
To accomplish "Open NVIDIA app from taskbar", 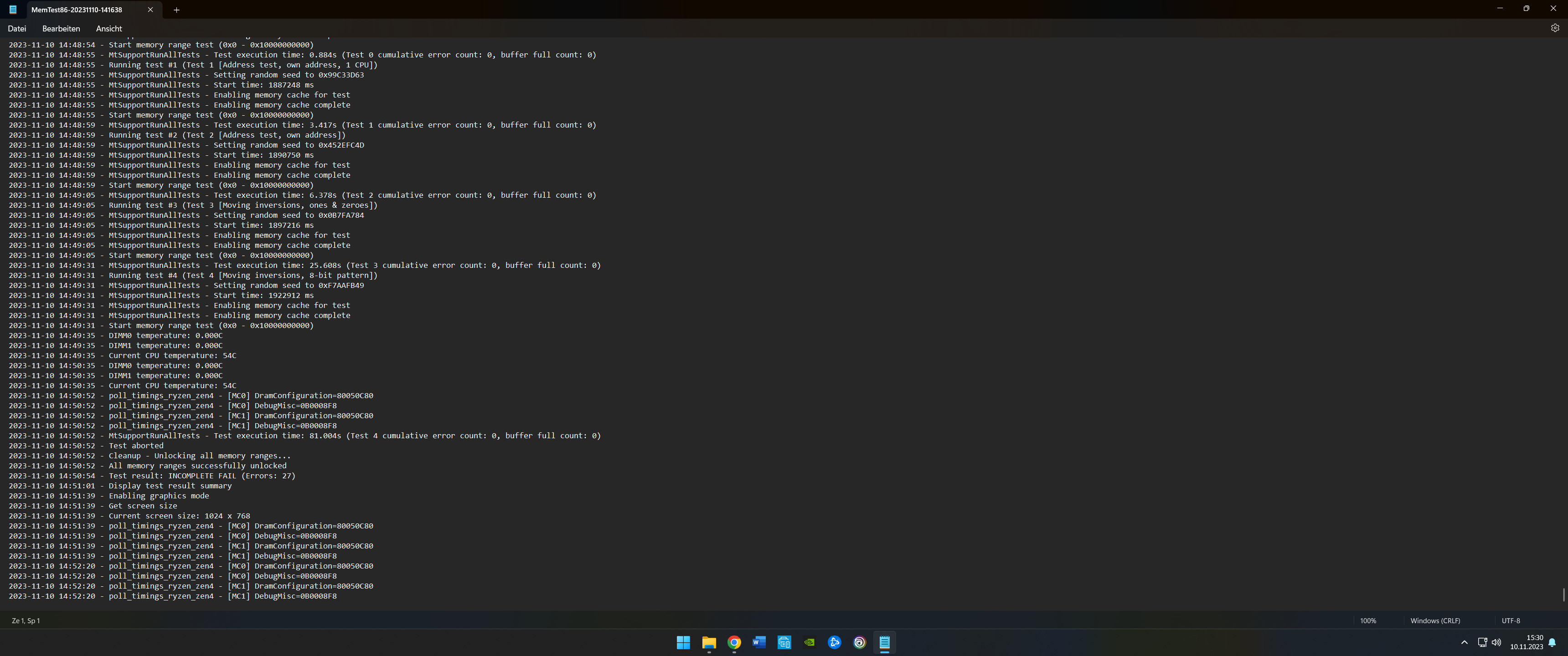I will tap(809, 642).
